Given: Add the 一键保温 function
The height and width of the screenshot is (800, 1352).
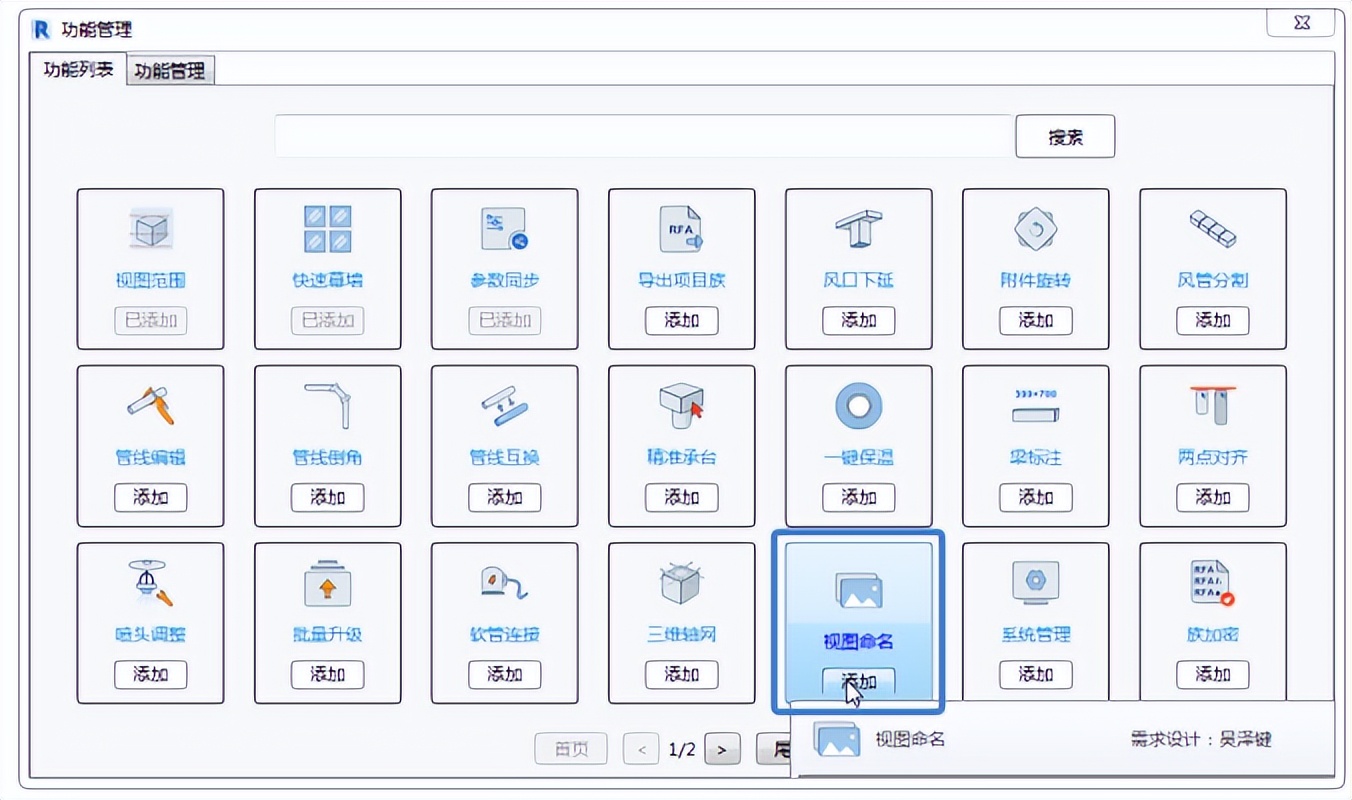Looking at the screenshot, I should 859,497.
